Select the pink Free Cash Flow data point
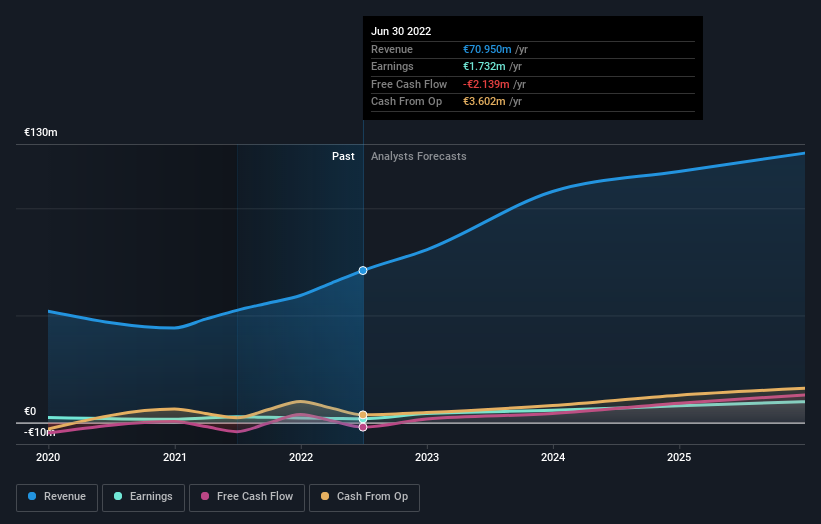This screenshot has height=524, width=821. 363,427
